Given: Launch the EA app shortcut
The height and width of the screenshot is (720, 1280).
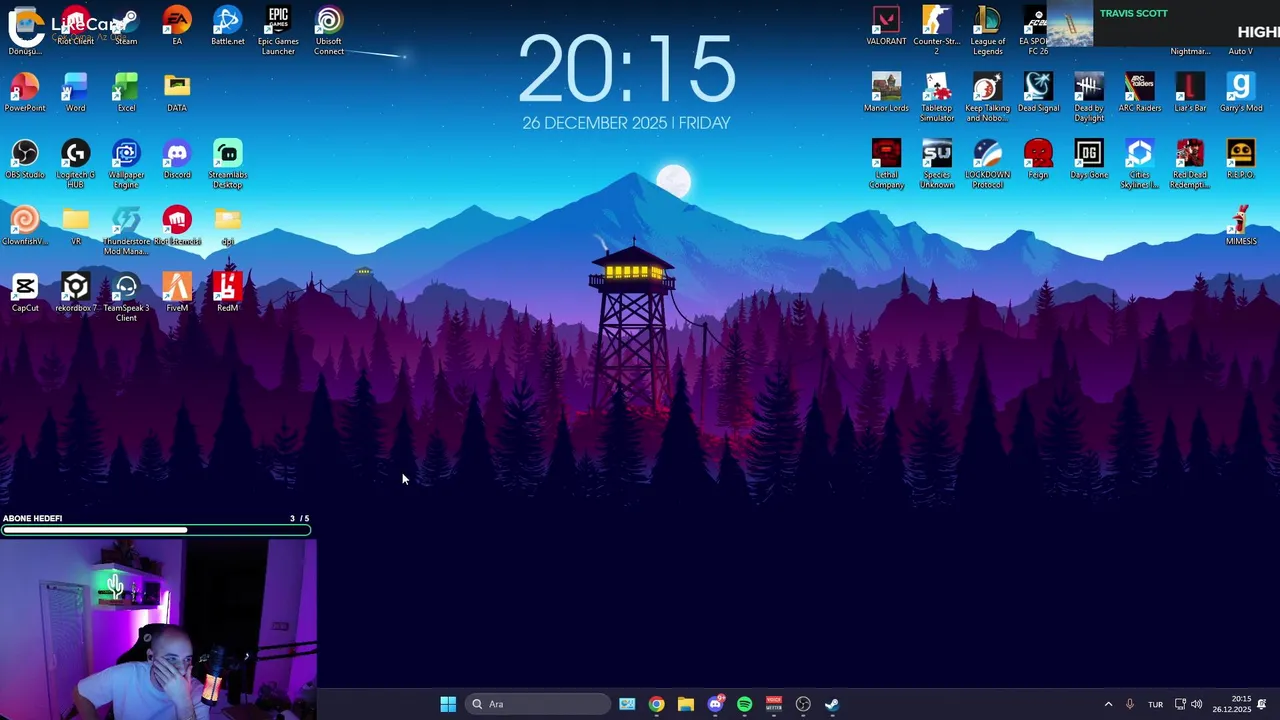Looking at the screenshot, I should (x=177, y=26).
